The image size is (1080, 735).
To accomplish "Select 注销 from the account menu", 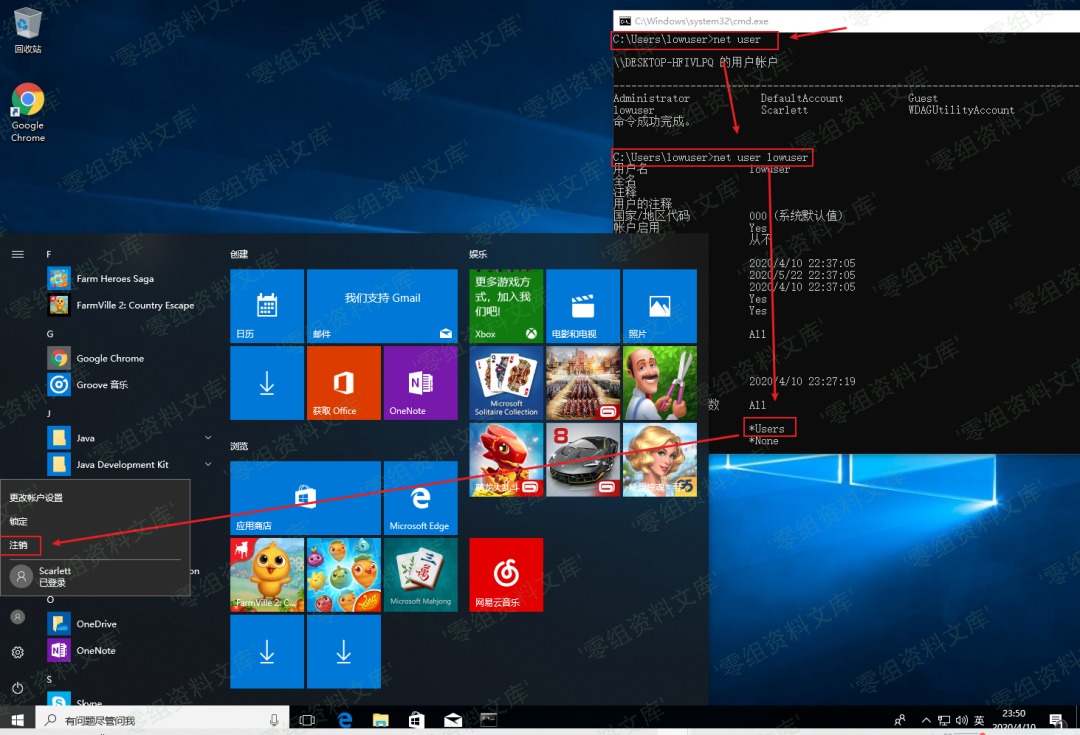I will tap(20, 545).
